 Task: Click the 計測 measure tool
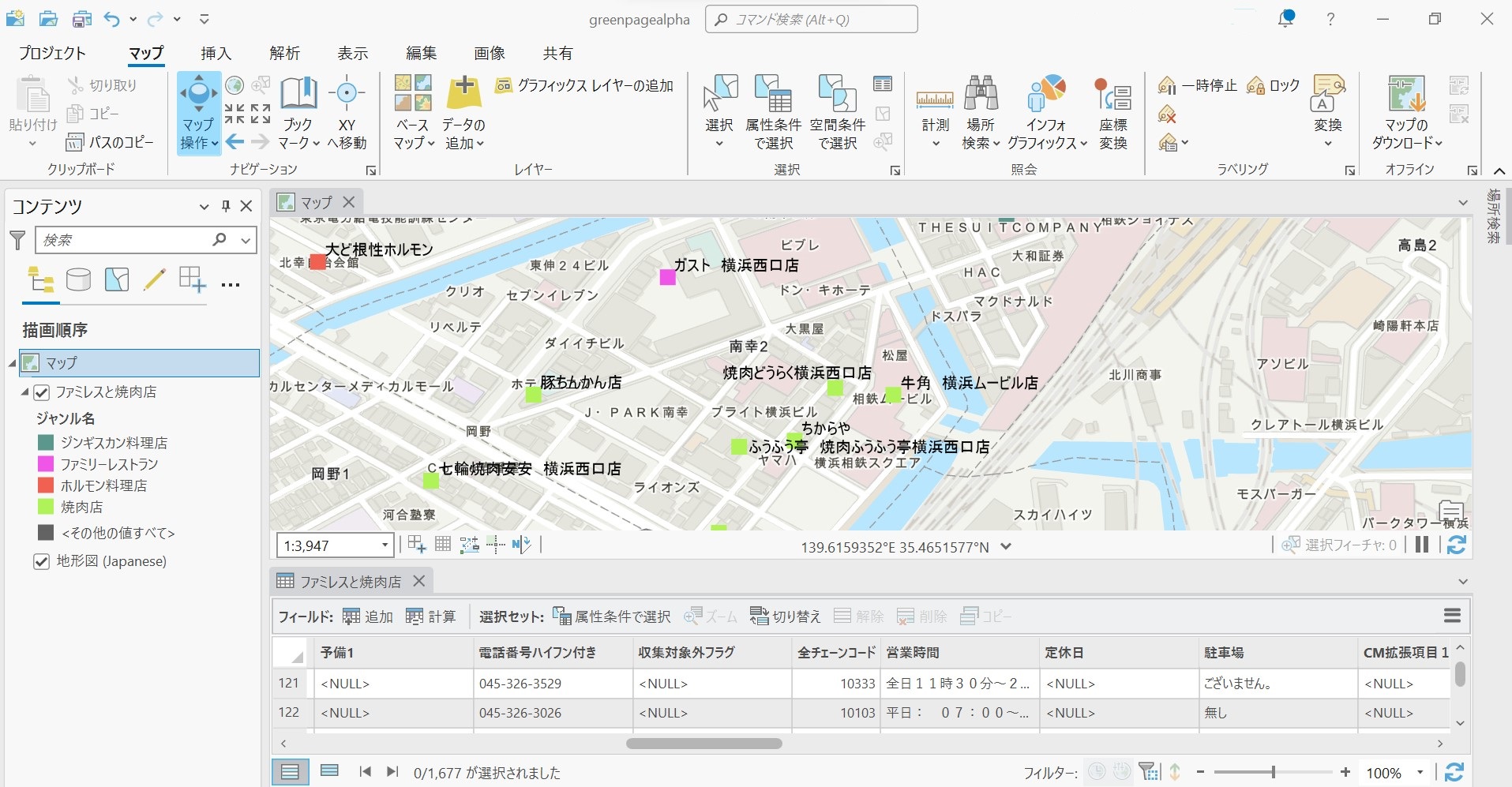(936, 113)
